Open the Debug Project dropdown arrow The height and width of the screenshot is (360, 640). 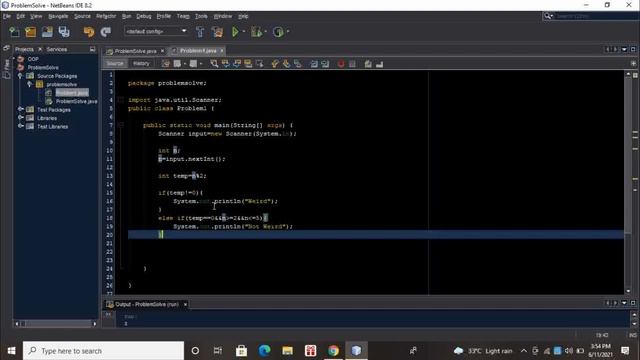[x=266, y=31]
